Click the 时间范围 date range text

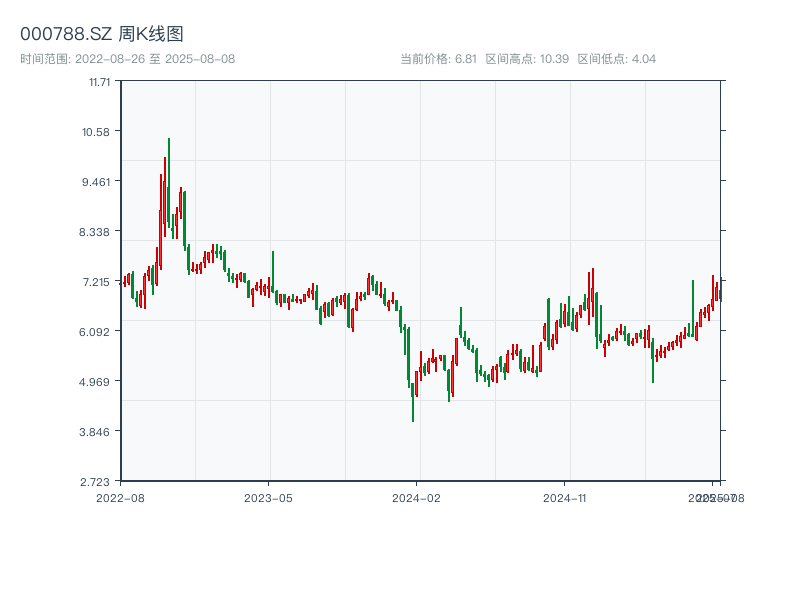point(128,59)
